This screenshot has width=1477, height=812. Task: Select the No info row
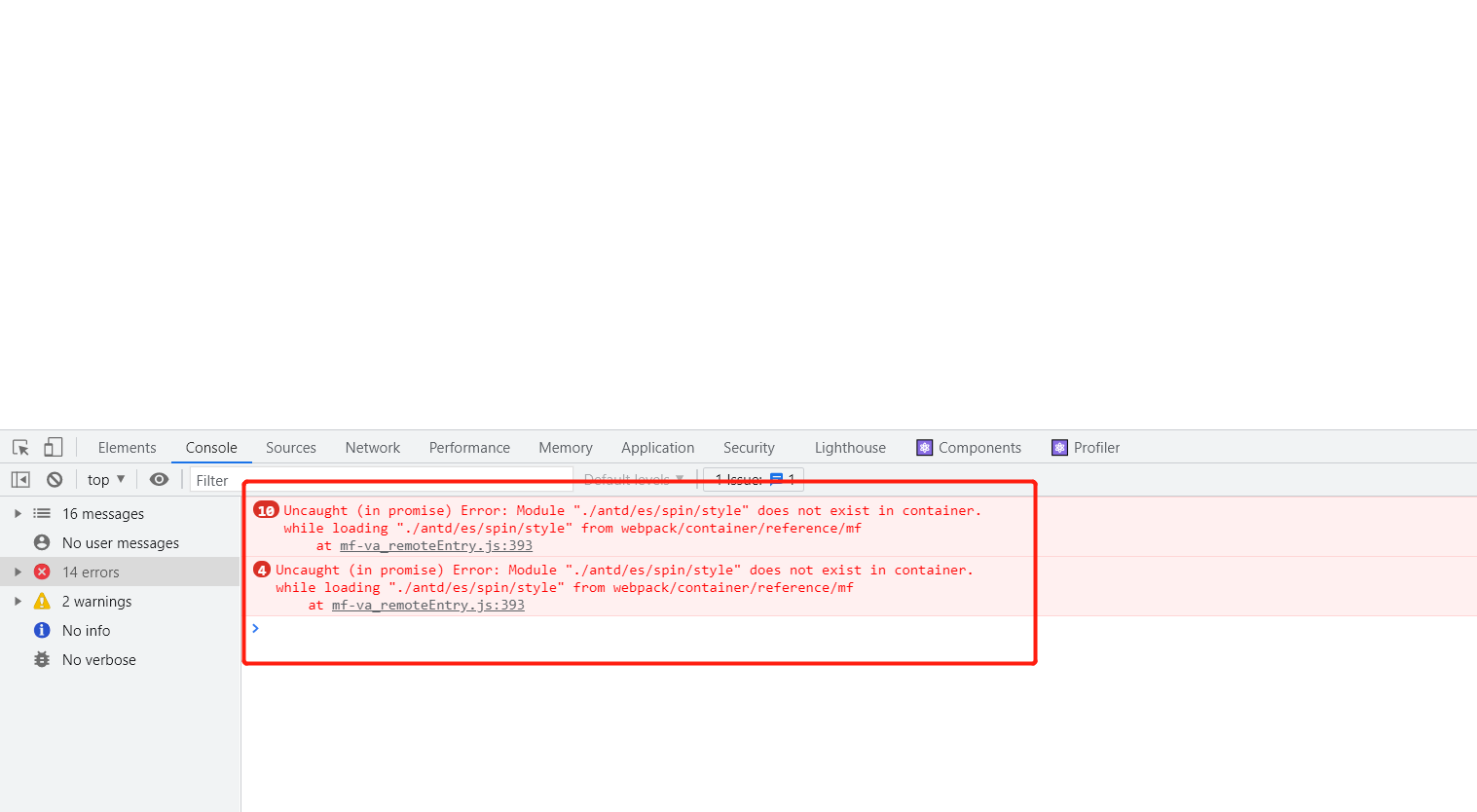pos(120,630)
